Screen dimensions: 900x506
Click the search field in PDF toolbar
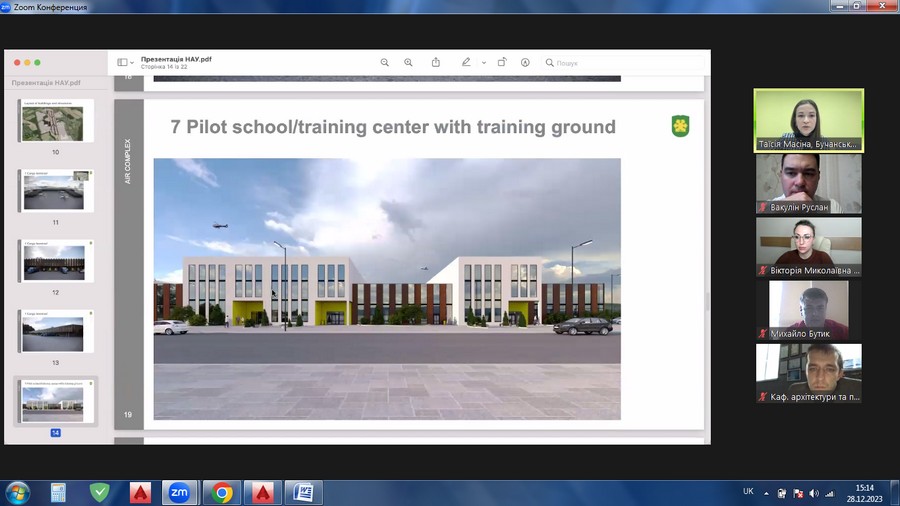pyautogui.click(x=620, y=62)
